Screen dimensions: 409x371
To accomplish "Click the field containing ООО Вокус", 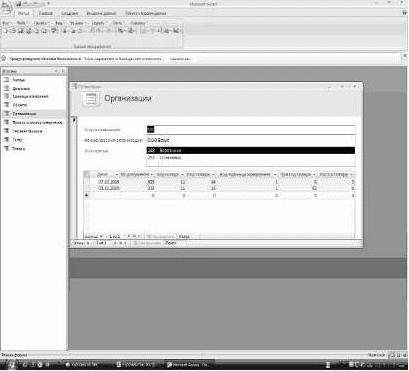I will 251,140.
